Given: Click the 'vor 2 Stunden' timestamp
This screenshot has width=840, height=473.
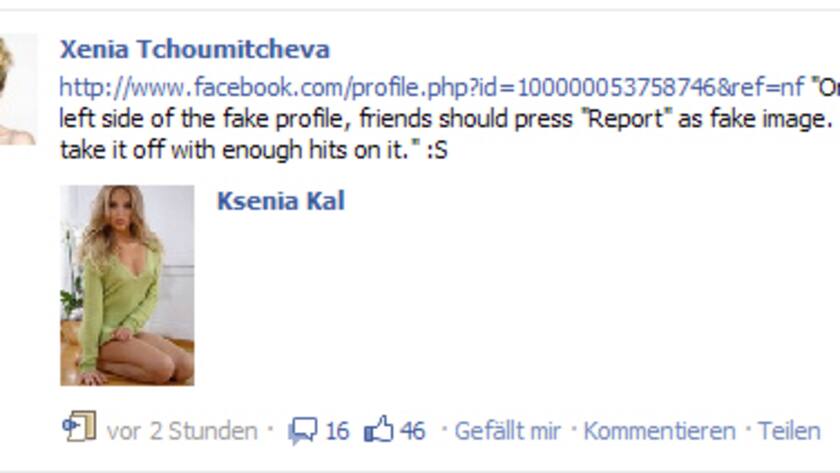Looking at the screenshot, I should (182, 431).
